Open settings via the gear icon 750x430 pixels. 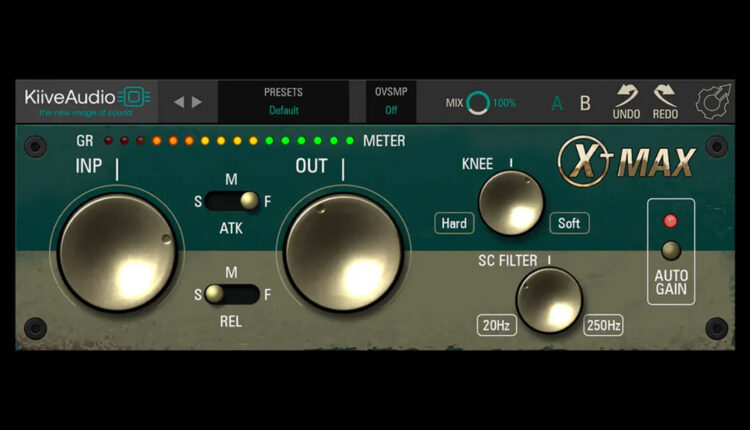tap(713, 102)
